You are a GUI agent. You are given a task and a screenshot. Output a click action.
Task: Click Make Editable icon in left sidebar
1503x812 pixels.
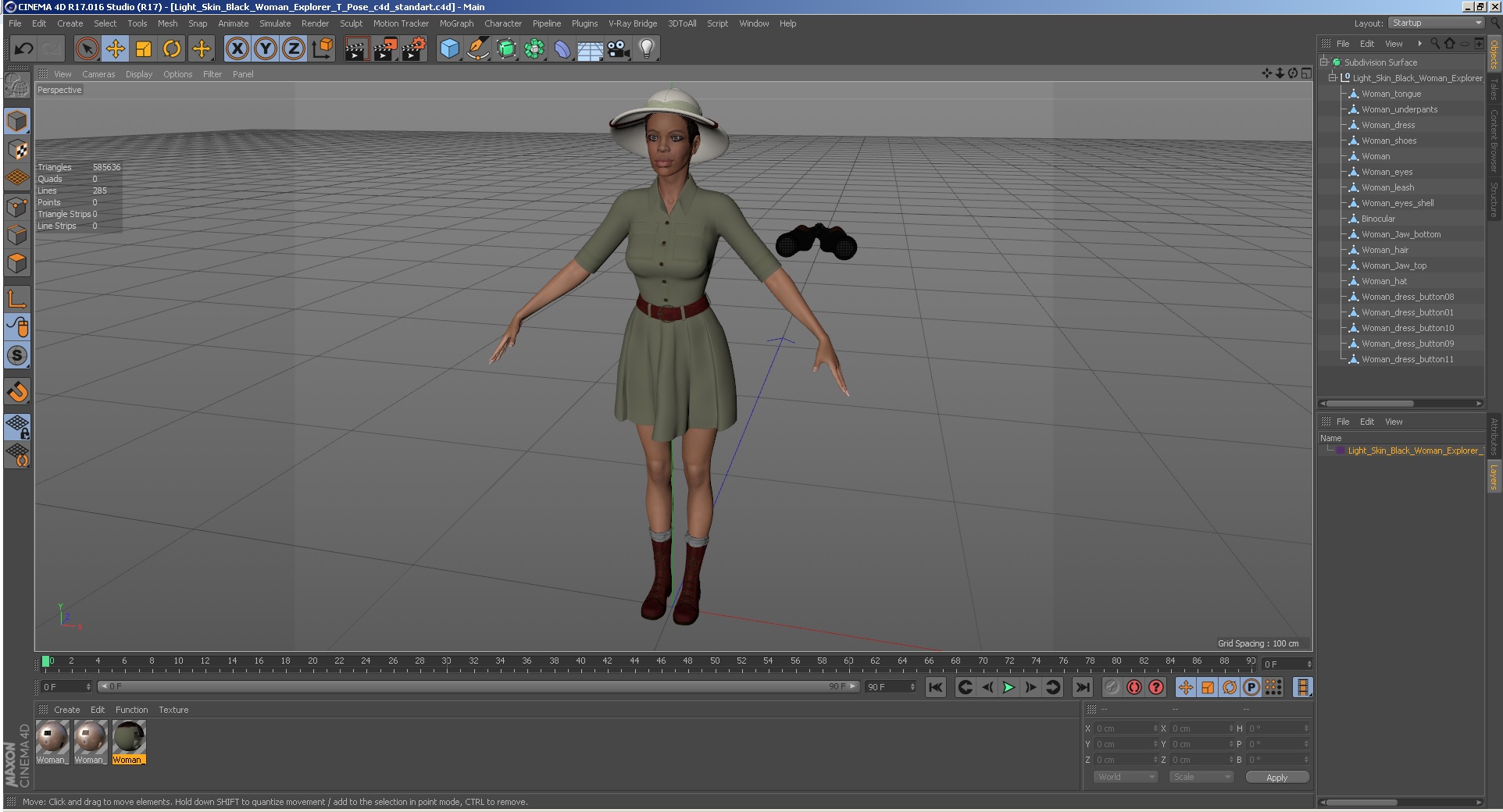pos(17,85)
